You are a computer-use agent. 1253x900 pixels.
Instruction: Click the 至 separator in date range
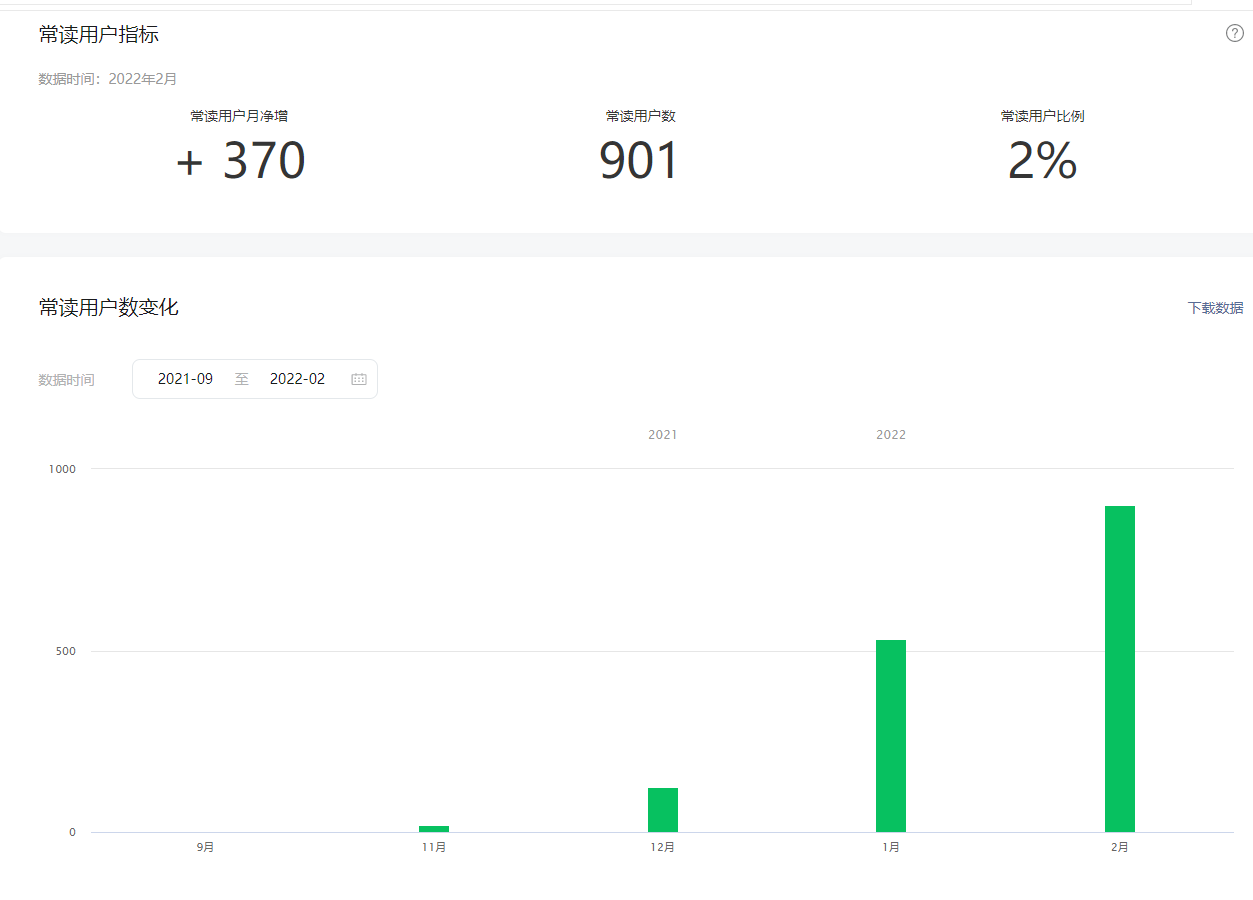241,379
